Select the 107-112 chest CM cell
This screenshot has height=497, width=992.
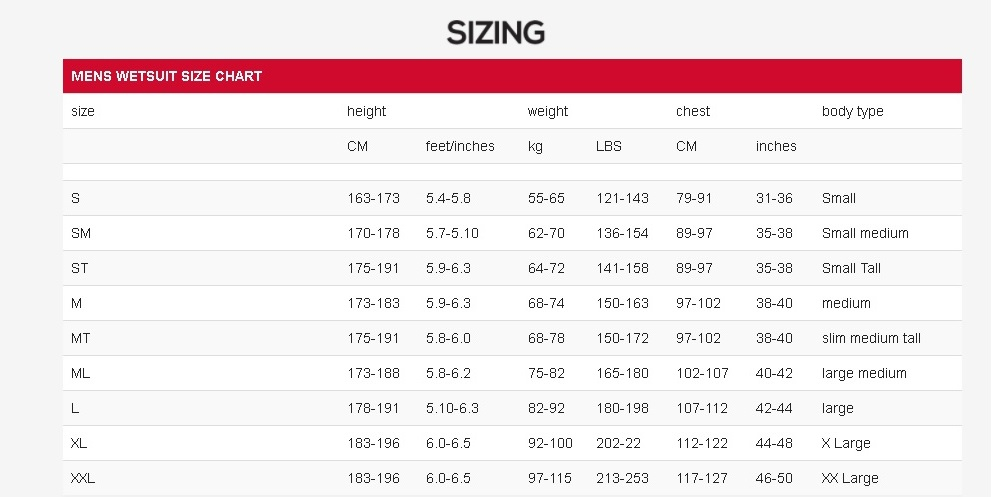point(702,408)
